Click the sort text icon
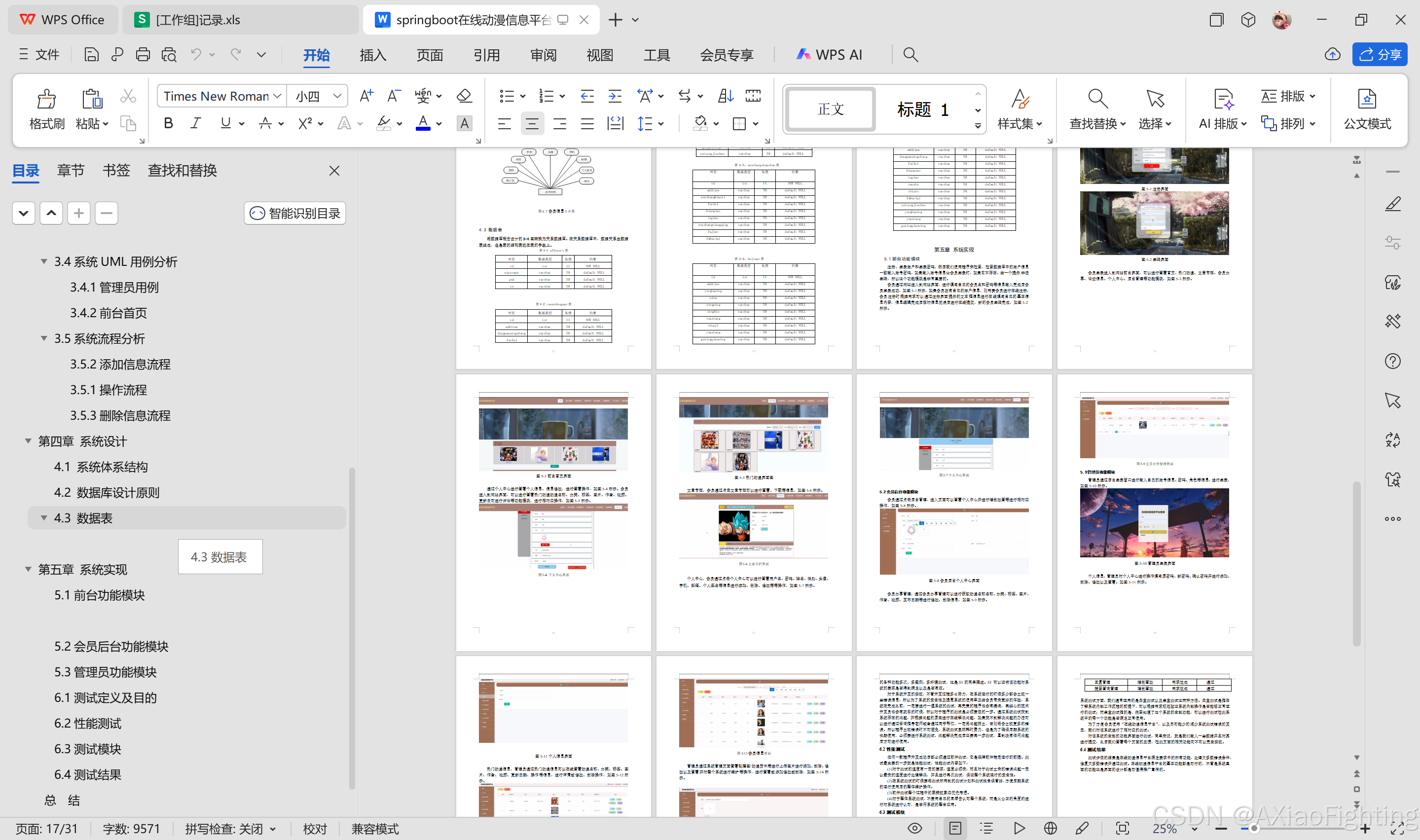The width and height of the screenshot is (1420, 840). point(726,96)
